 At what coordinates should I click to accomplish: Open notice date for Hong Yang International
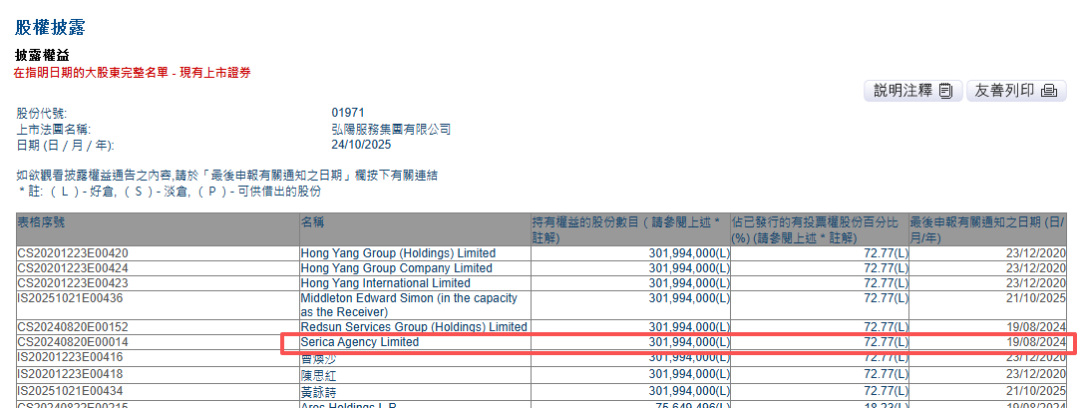click(1037, 283)
